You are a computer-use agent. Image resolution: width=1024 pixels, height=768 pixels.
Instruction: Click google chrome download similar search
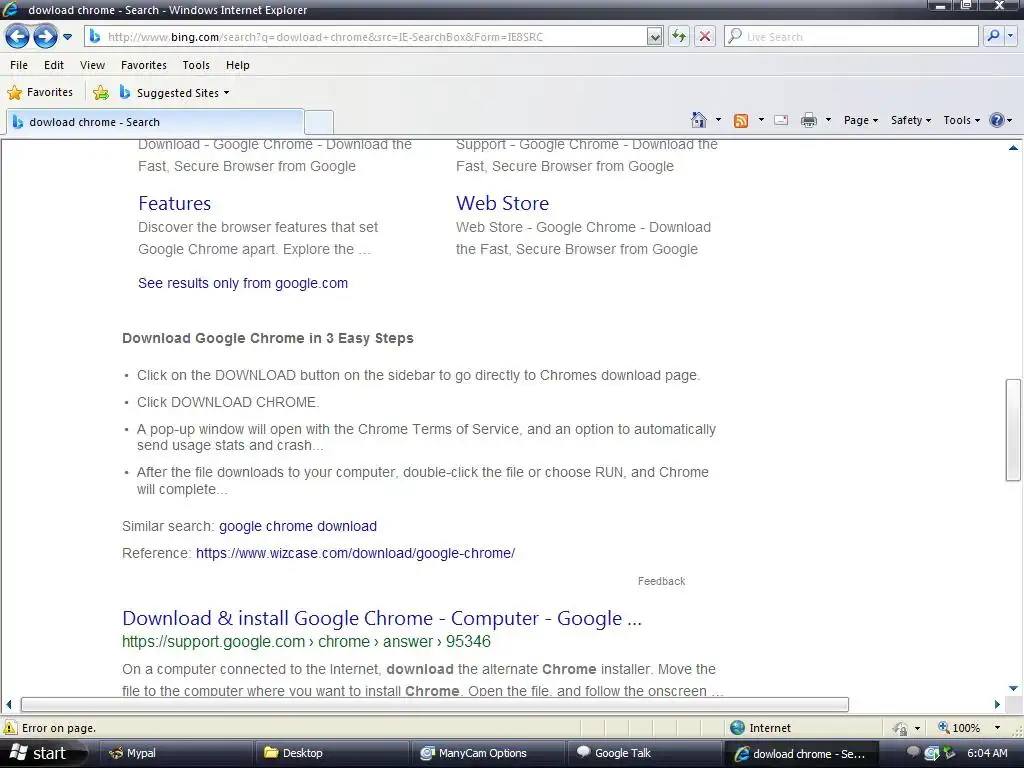point(298,526)
